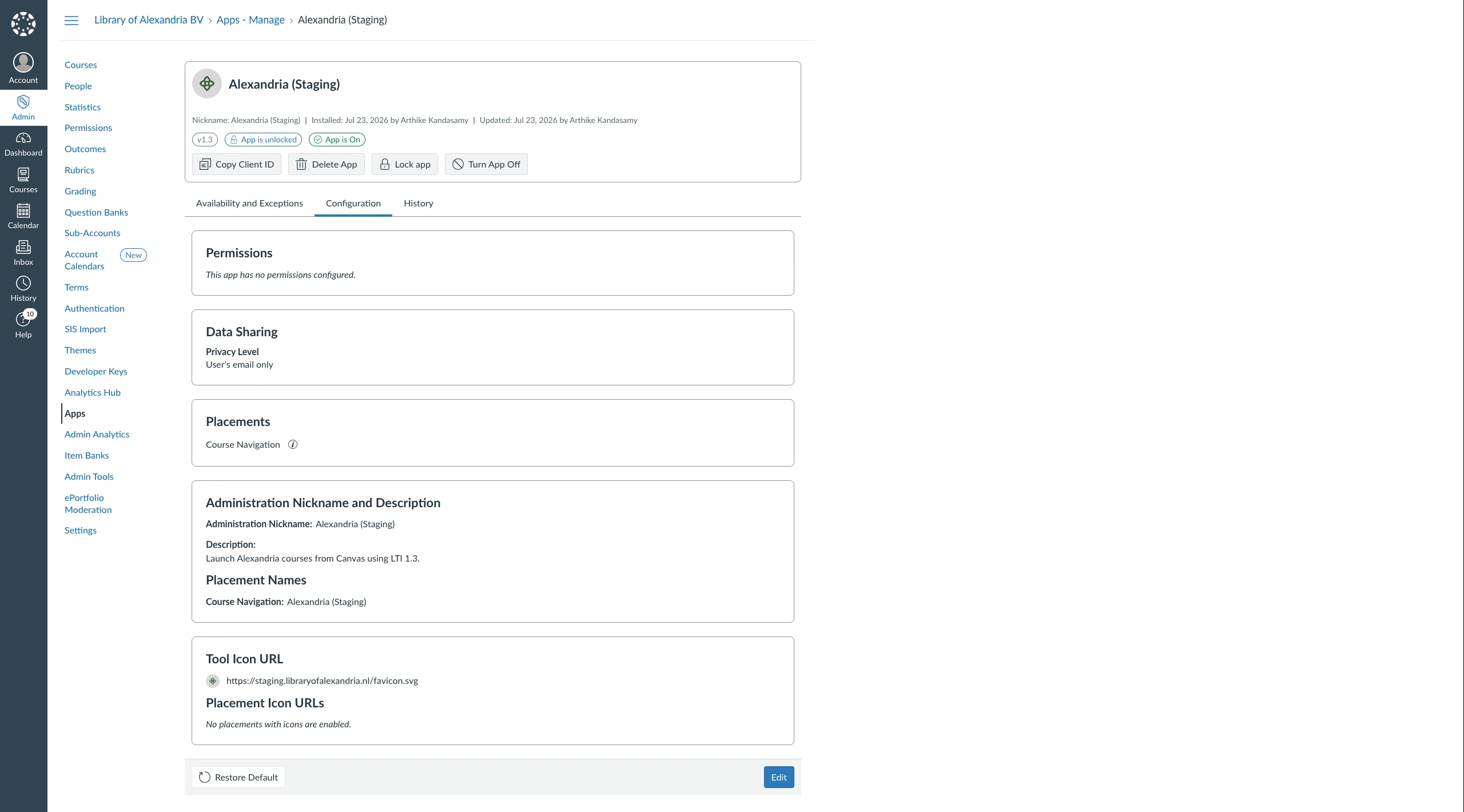Select Apps in the admin sidebar
The width and height of the screenshot is (1464, 812).
click(75, 414)
